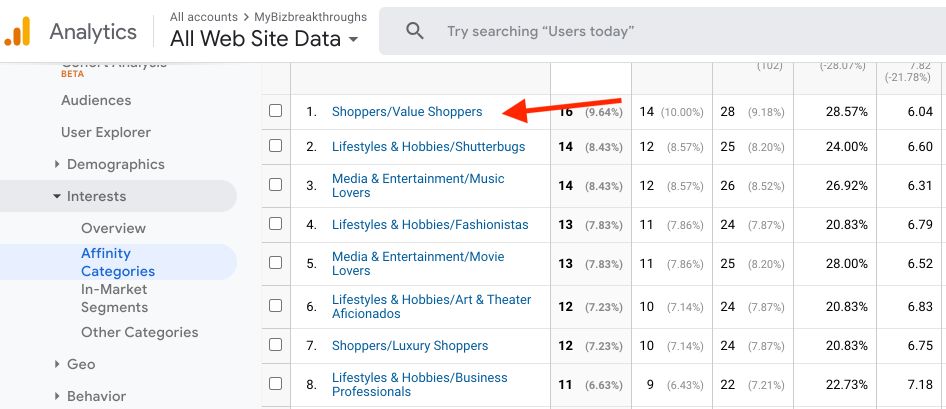Screen dimensions: 946x409
Task: Click the 9 (6.43%) cell in Business Professionals row
Action: [671, 384]
